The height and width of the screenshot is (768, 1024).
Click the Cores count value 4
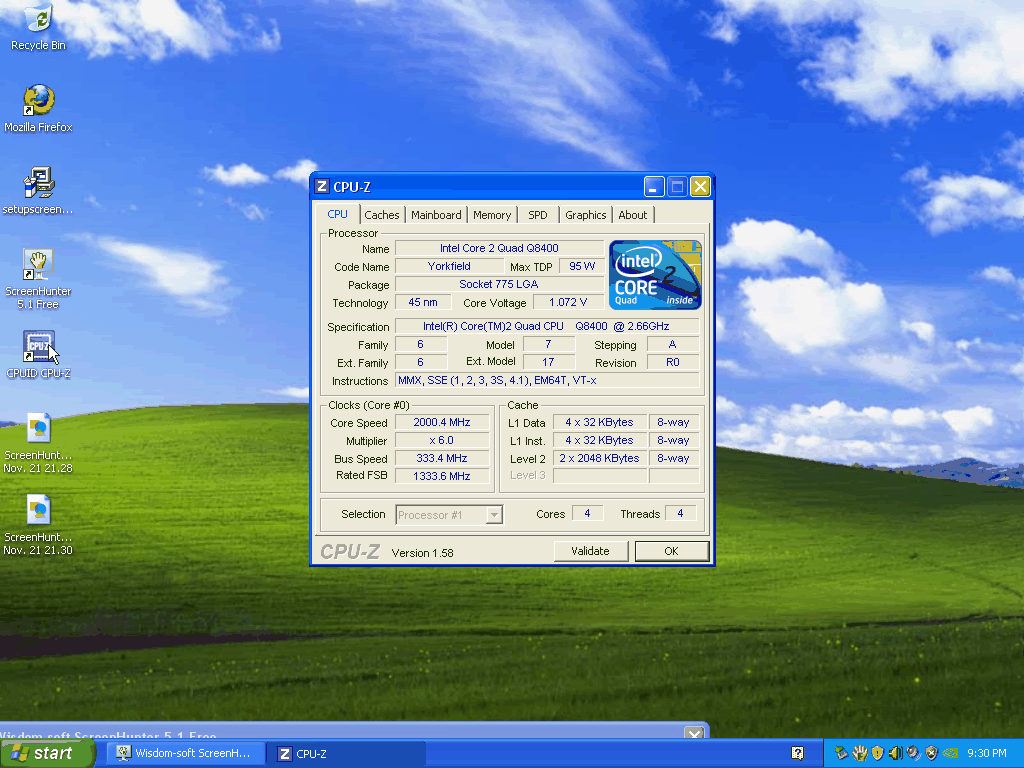(x=587, y=513)
